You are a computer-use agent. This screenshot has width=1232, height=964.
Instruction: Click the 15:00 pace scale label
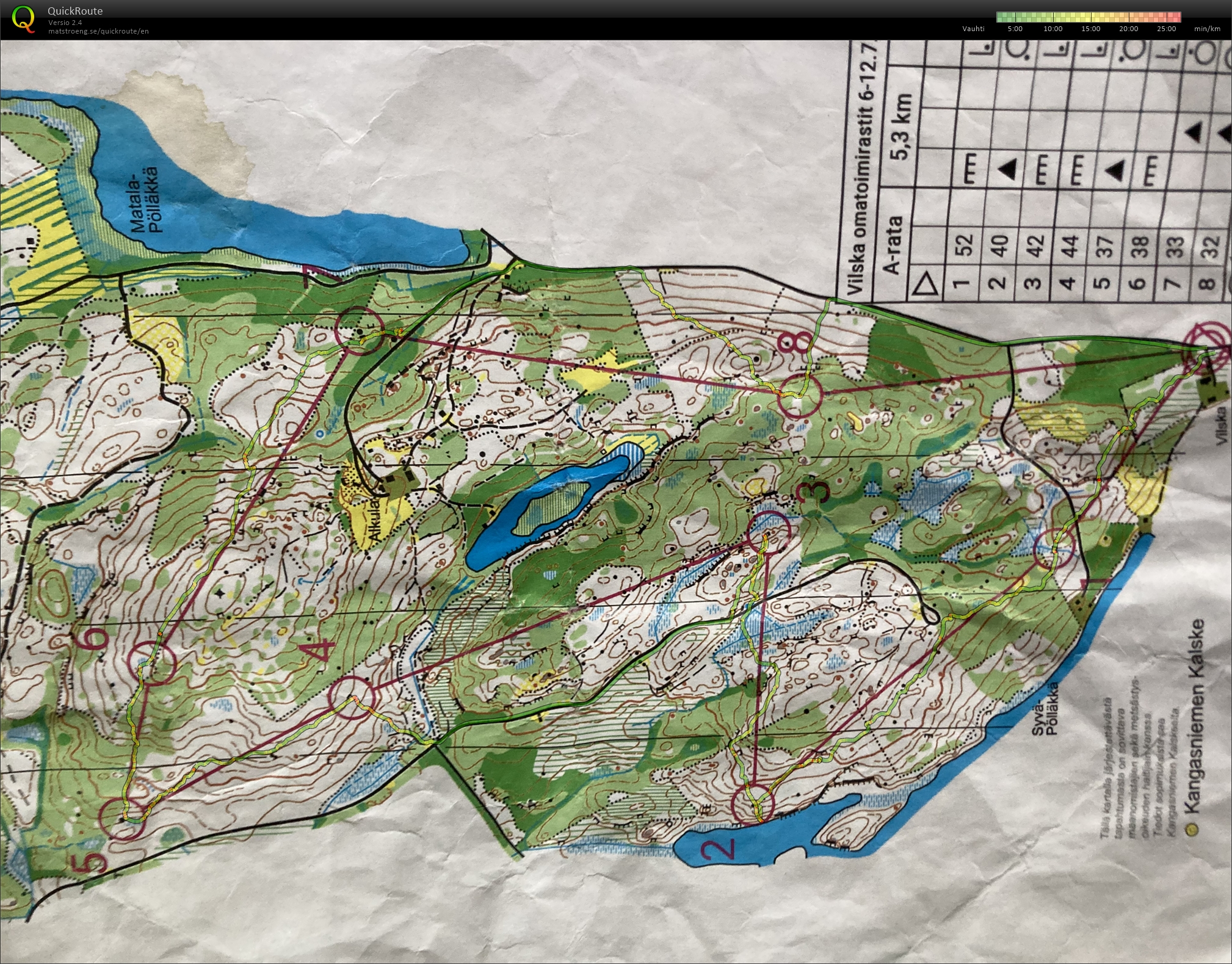click(1090, 29)
